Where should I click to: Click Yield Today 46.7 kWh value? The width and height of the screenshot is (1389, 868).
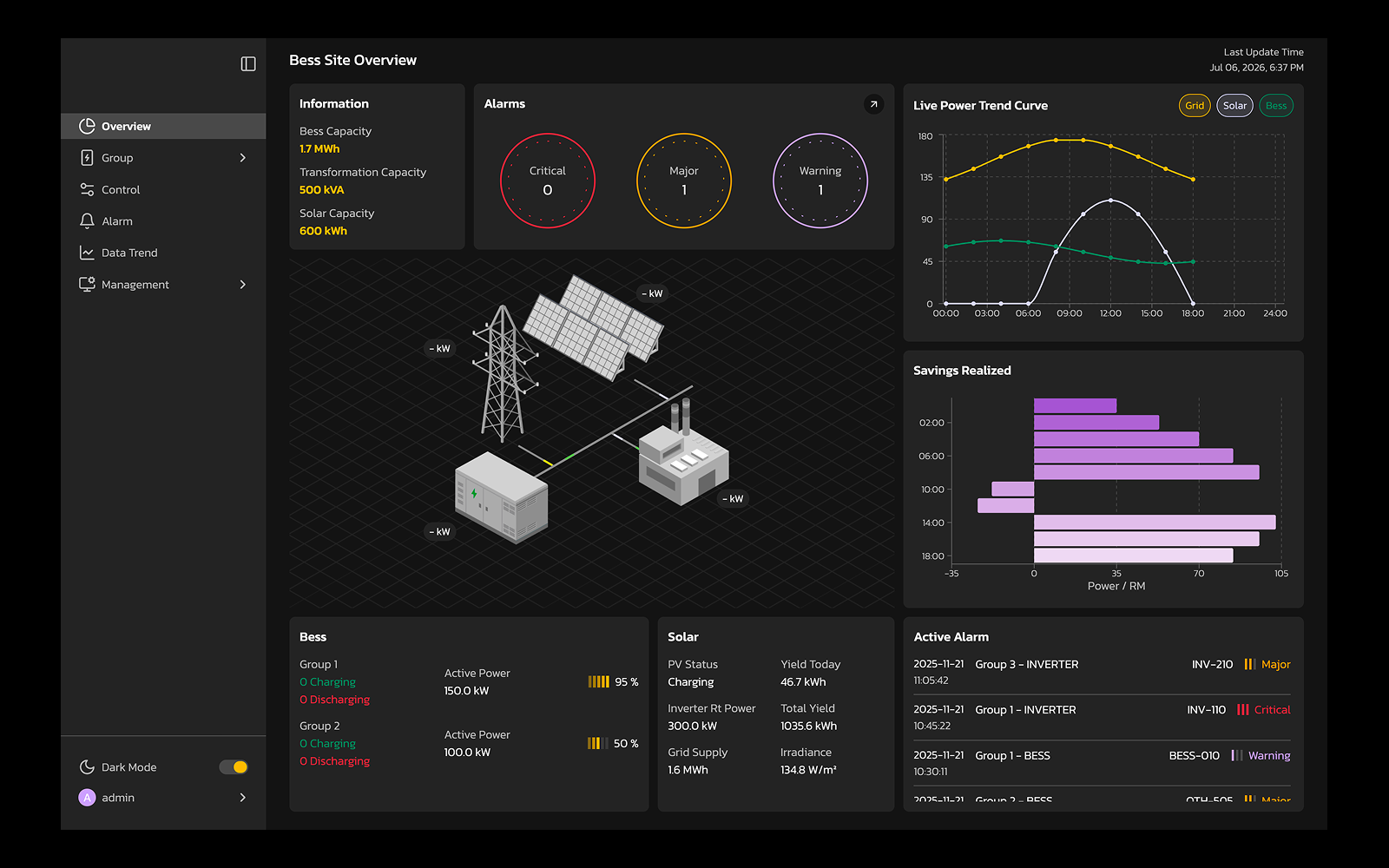coord(803,682)
